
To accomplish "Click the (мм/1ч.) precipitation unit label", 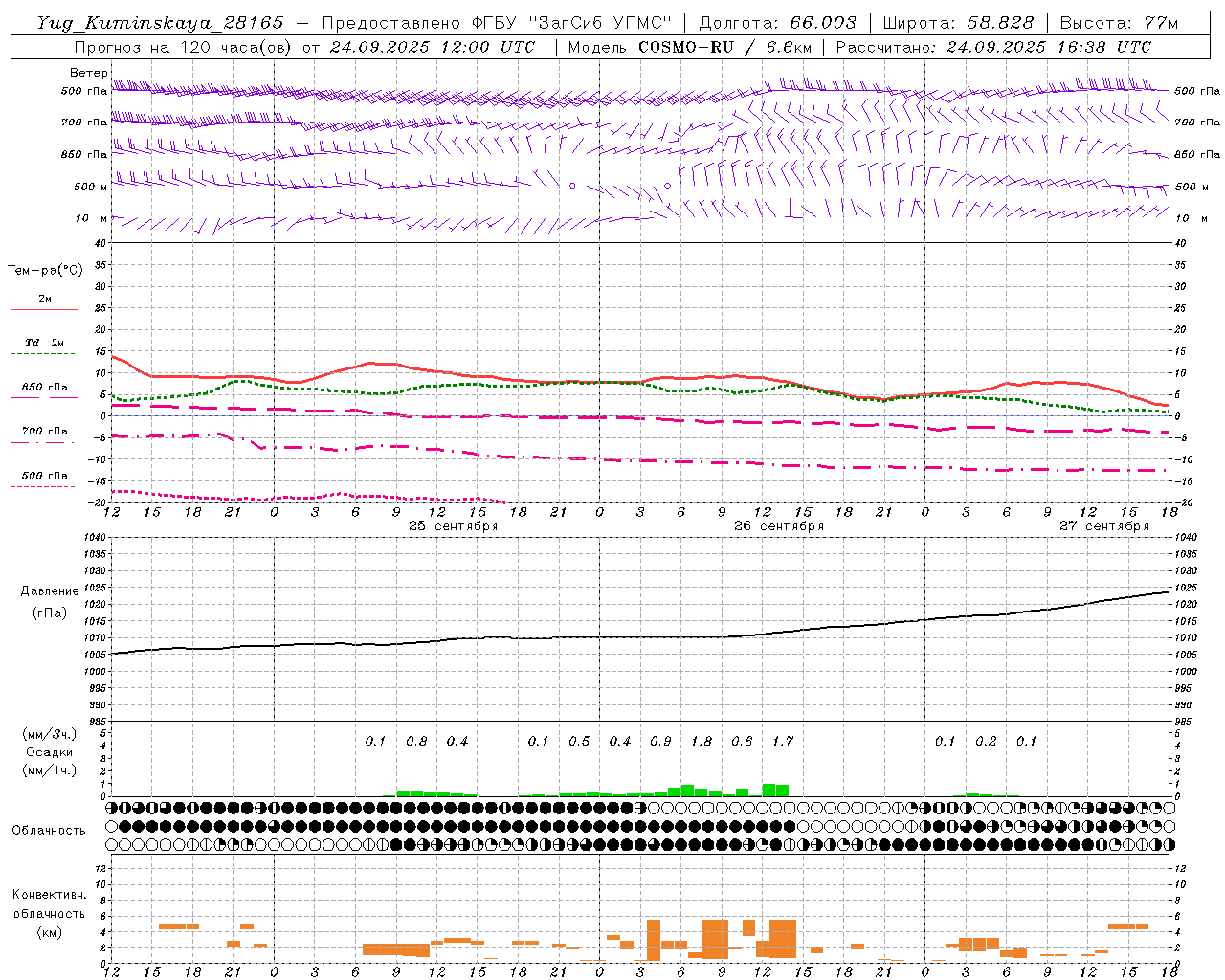I will tap(50, 770).
